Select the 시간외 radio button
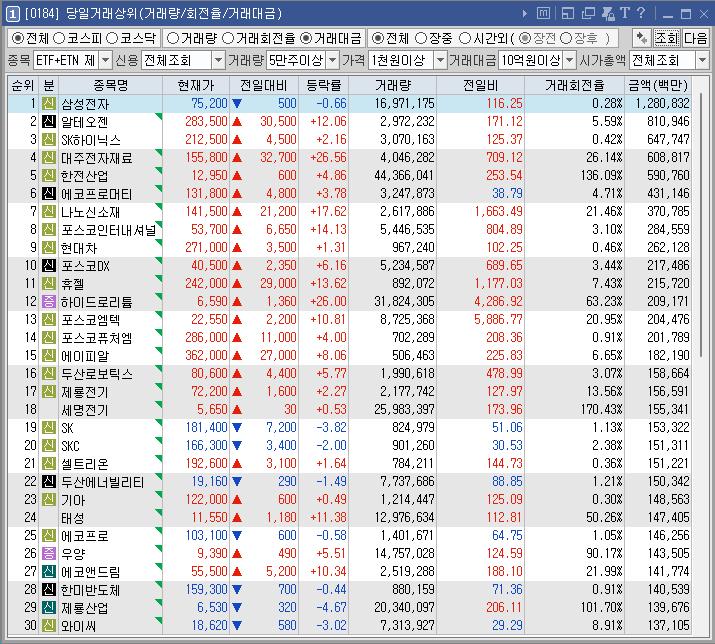715x644 pixels. pos(465,38)
